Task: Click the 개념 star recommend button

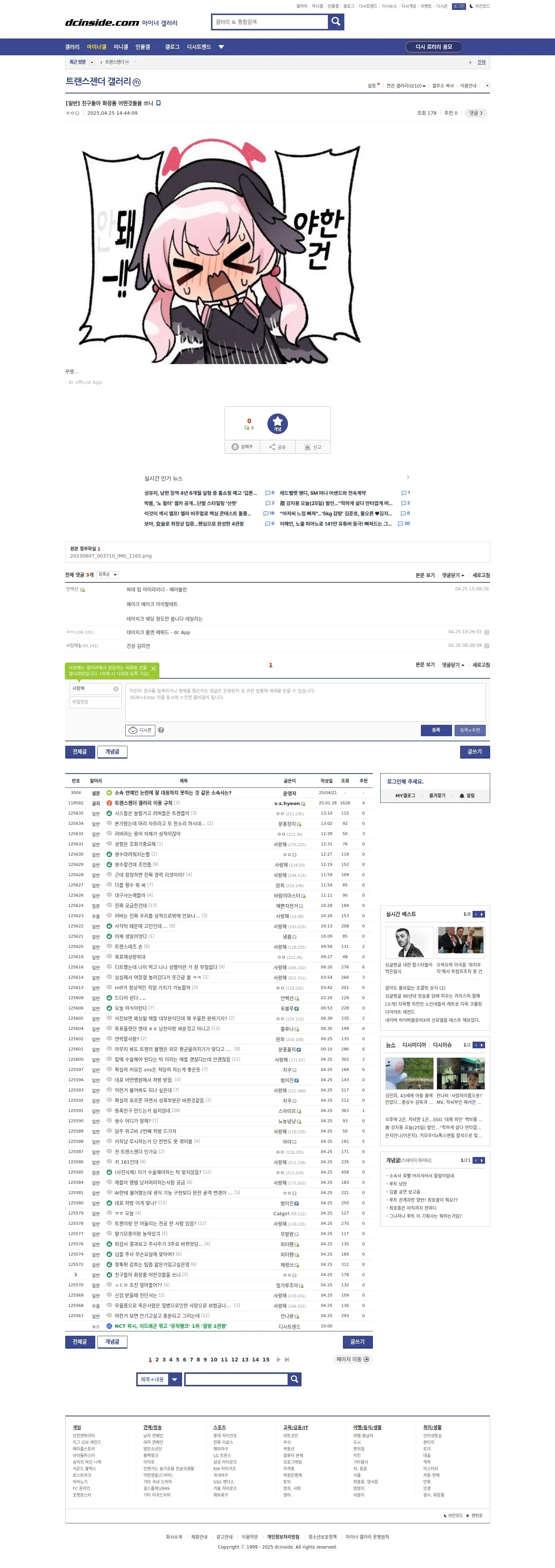Action: 278,423
